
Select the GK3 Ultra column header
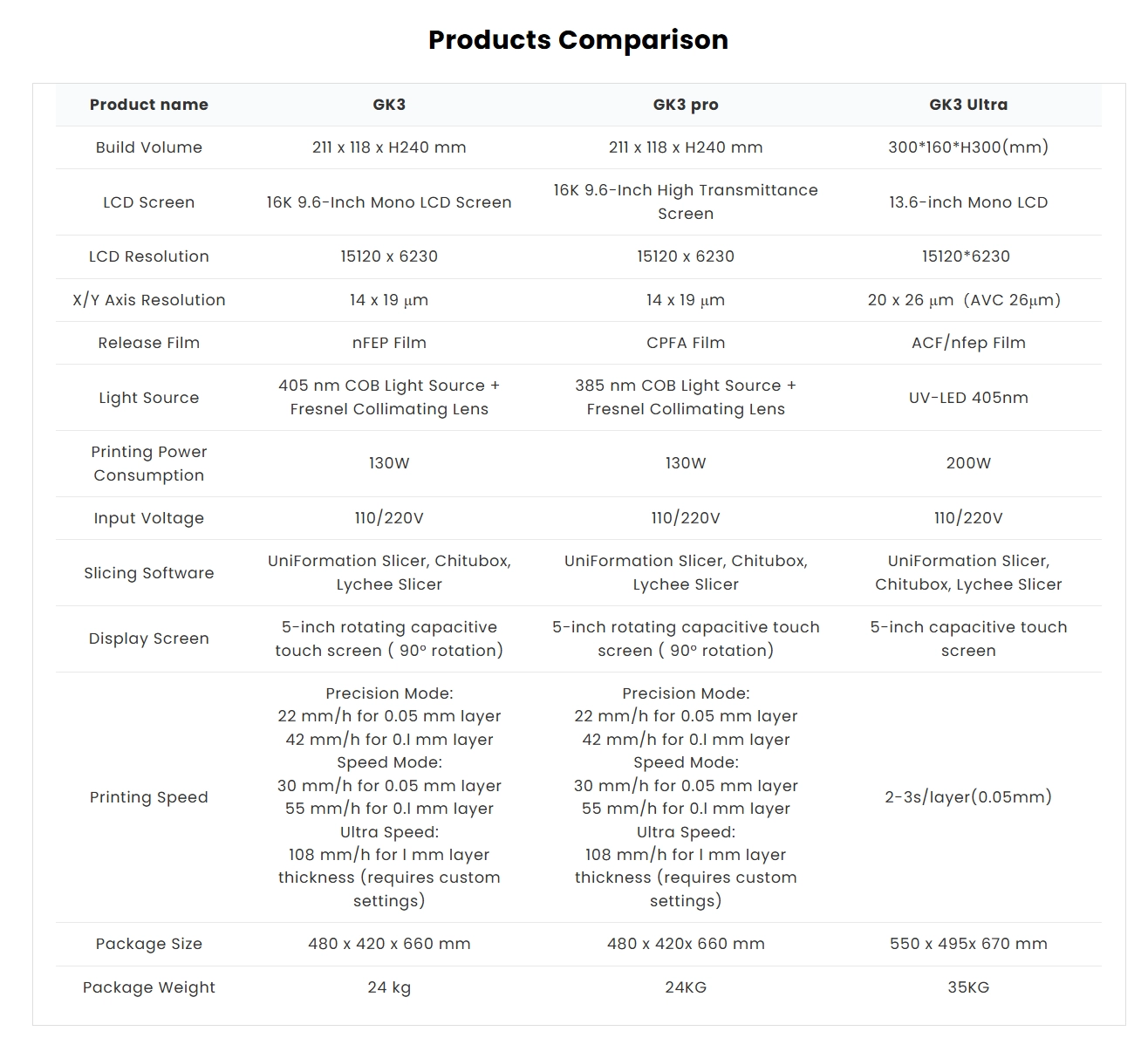(968, 105)
